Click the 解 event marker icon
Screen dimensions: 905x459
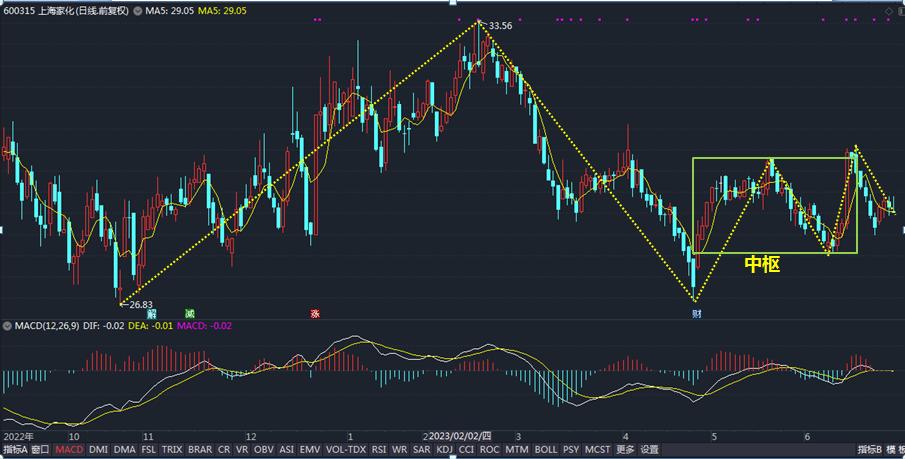click(x=152, y=314)
